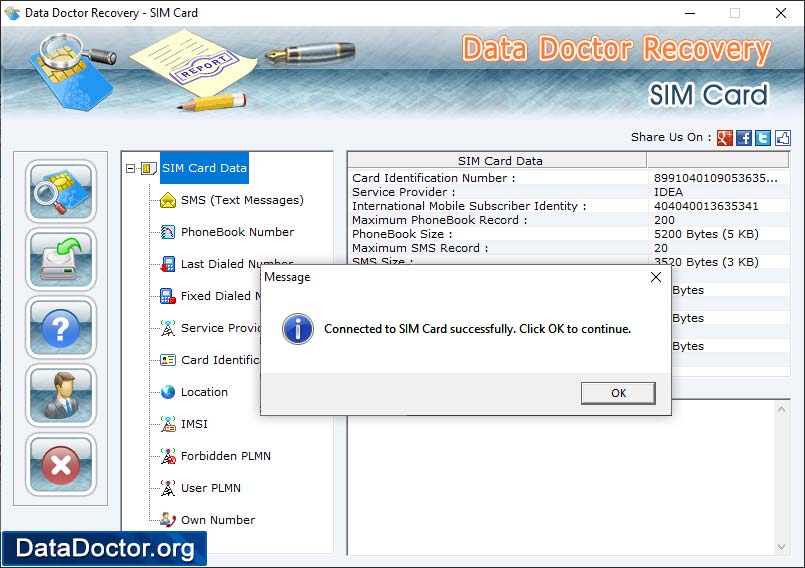Click the search SIM card sidebar icon
805x568 pixels.
(61, 190)
